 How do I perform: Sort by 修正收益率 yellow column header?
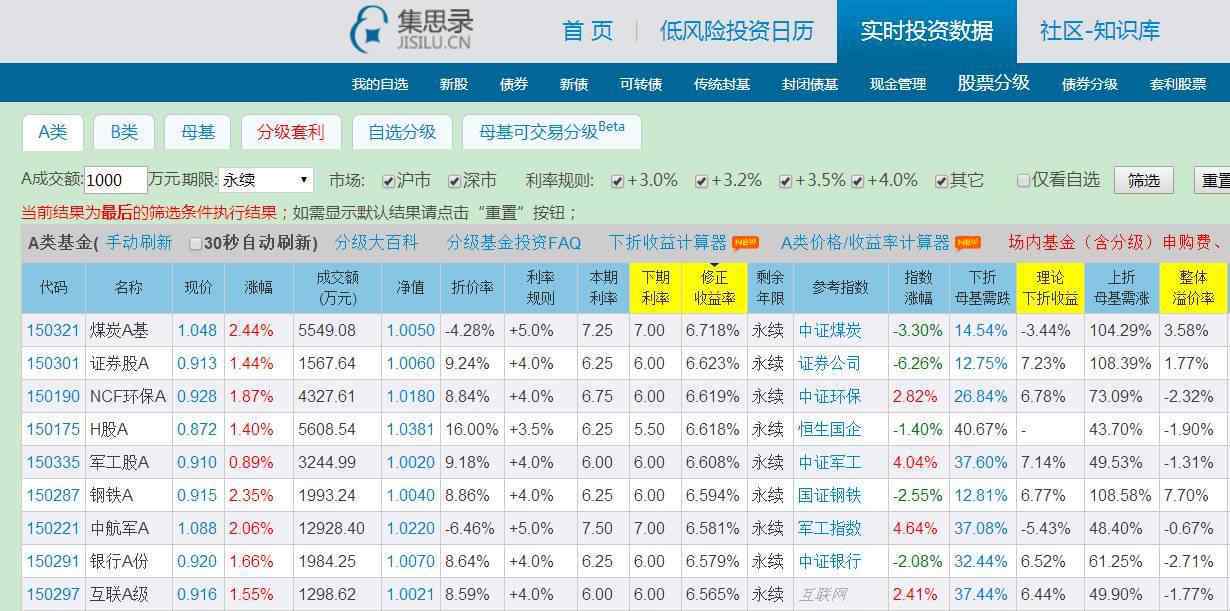pyautogui.click(x=714, y=288)
